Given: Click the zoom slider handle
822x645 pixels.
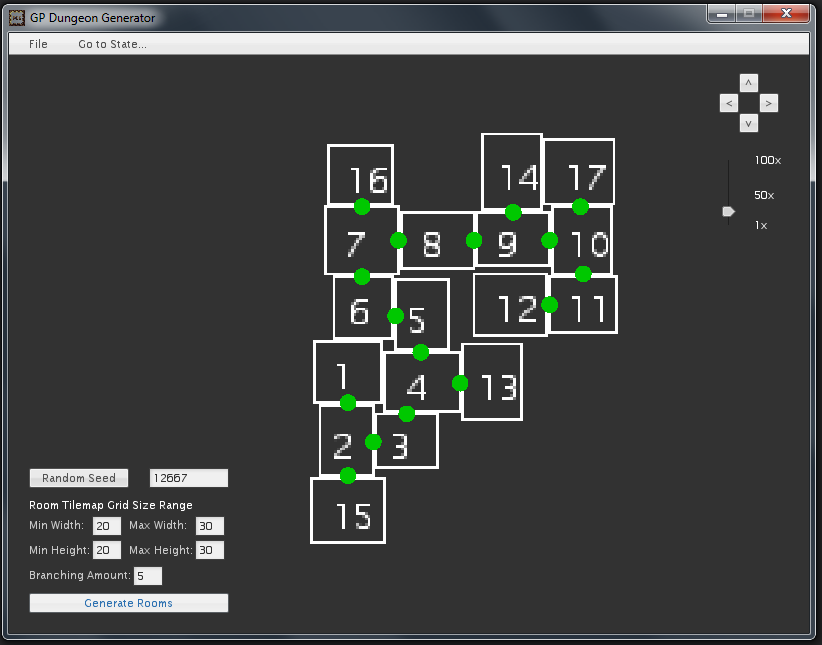Looking at the screenshot, I should click(728, 211).
